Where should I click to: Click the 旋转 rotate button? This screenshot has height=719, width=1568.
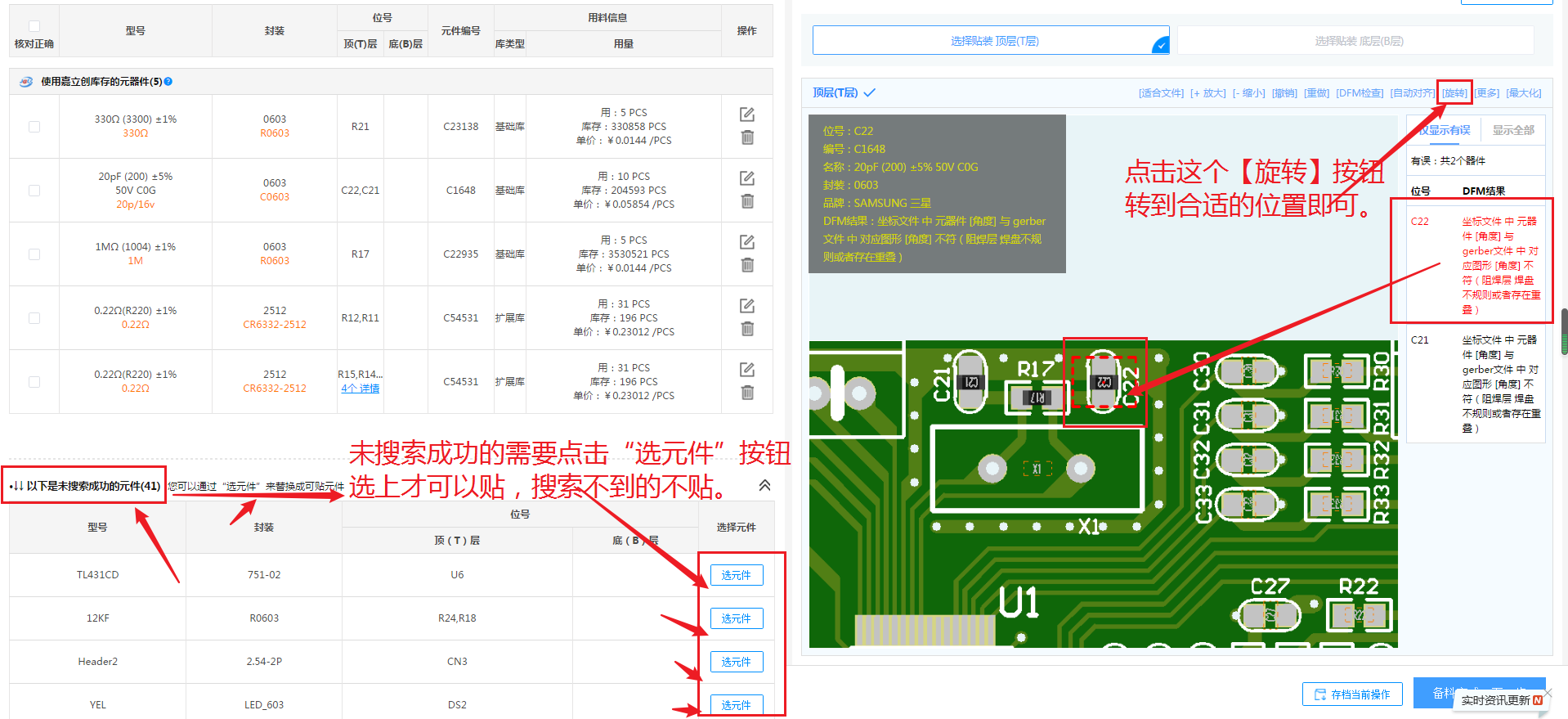point(1454,93)
